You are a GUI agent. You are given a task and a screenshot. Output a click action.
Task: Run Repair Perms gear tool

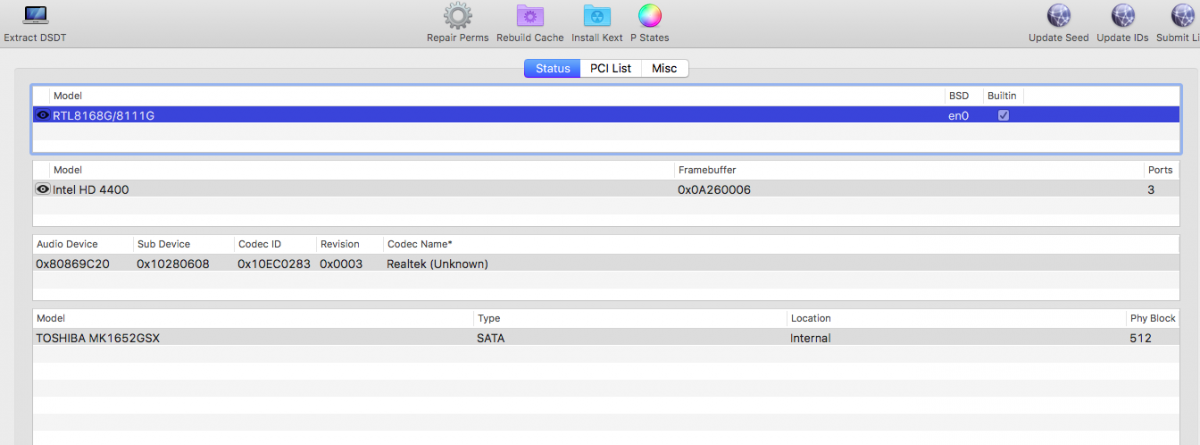tap(457, 16)
